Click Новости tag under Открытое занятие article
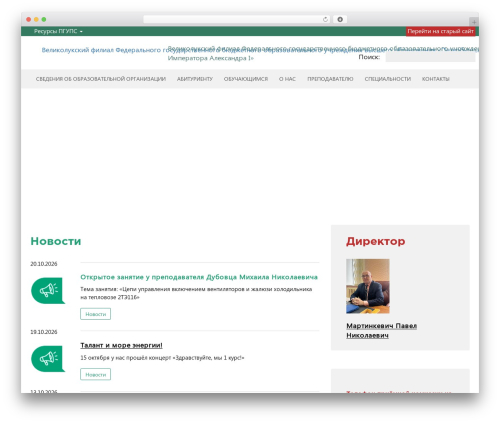The image size is (500, 423). click(x=95, y=314)
